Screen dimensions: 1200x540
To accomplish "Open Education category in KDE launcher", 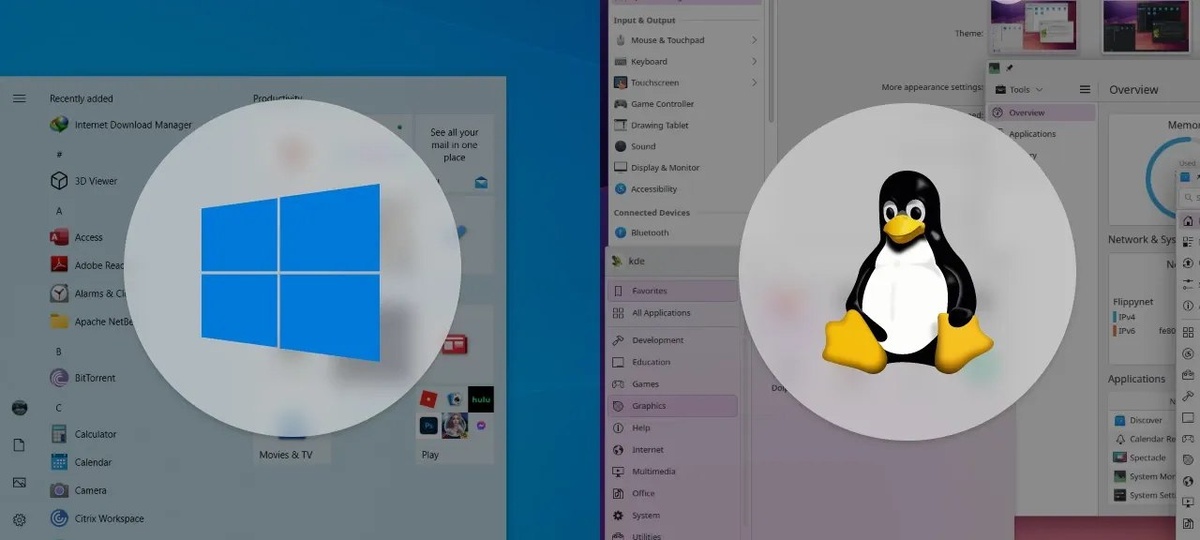I will [x=672, y=363].
